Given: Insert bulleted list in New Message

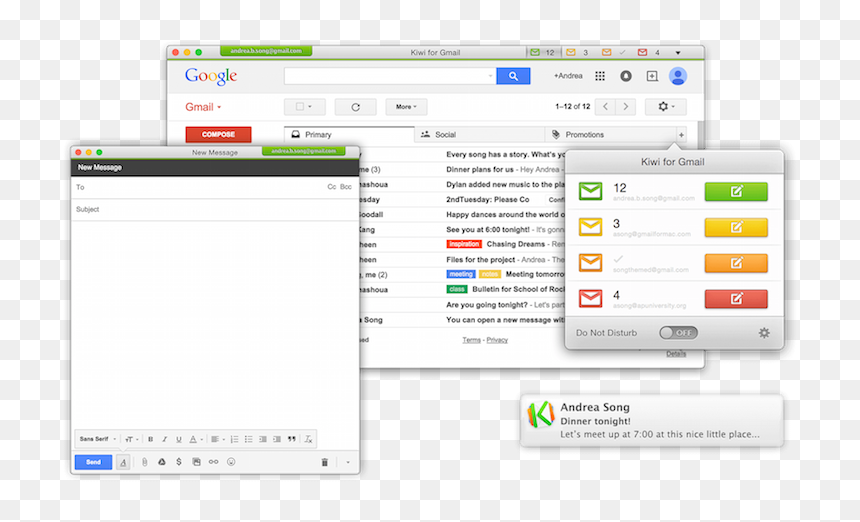Looking at the screenshot, I should pyautogui.click(x=248, y=439).
